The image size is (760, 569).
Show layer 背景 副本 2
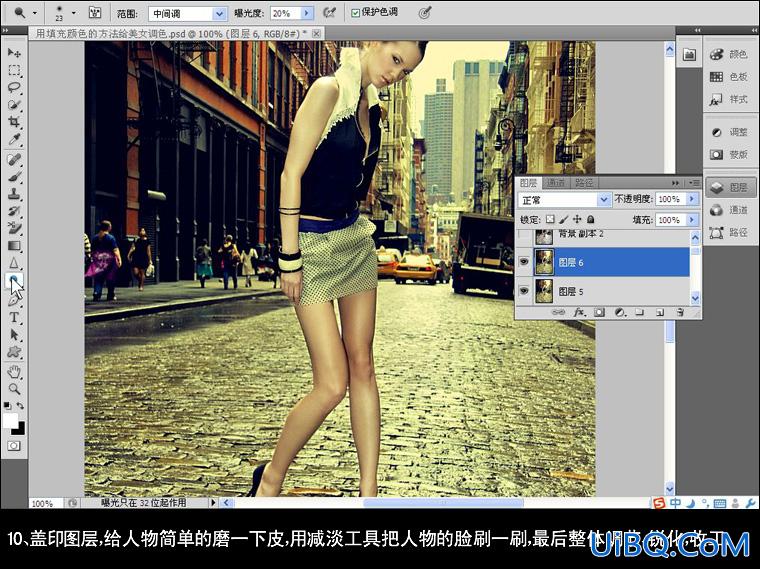point(524,235)
